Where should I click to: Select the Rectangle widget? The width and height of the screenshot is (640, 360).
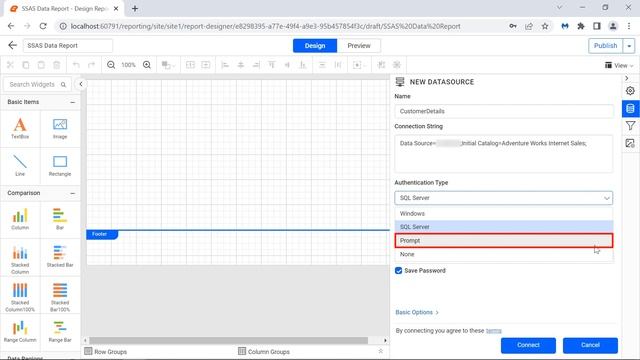(x=60, y=165)
